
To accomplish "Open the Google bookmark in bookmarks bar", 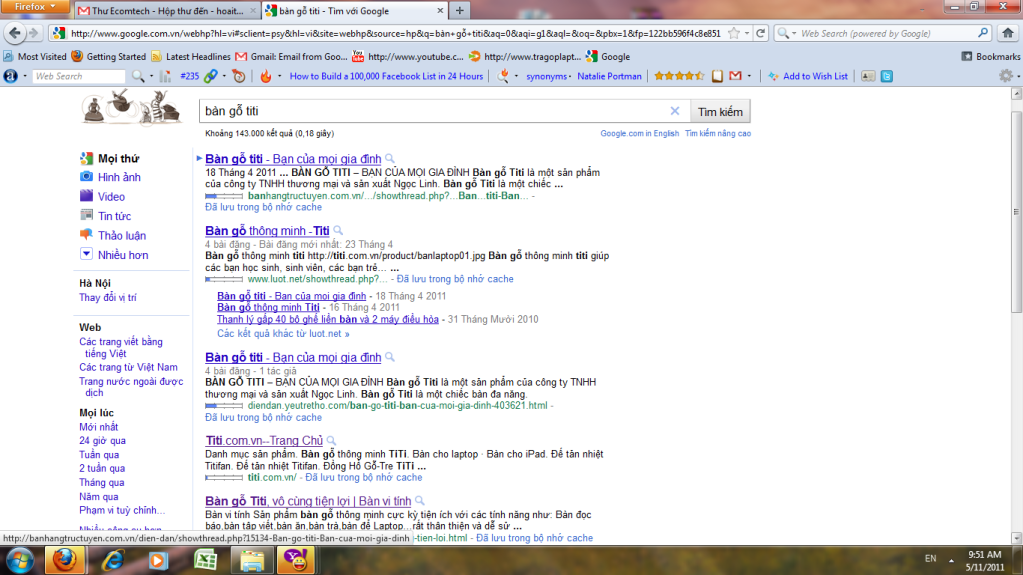I will [608, 57].
